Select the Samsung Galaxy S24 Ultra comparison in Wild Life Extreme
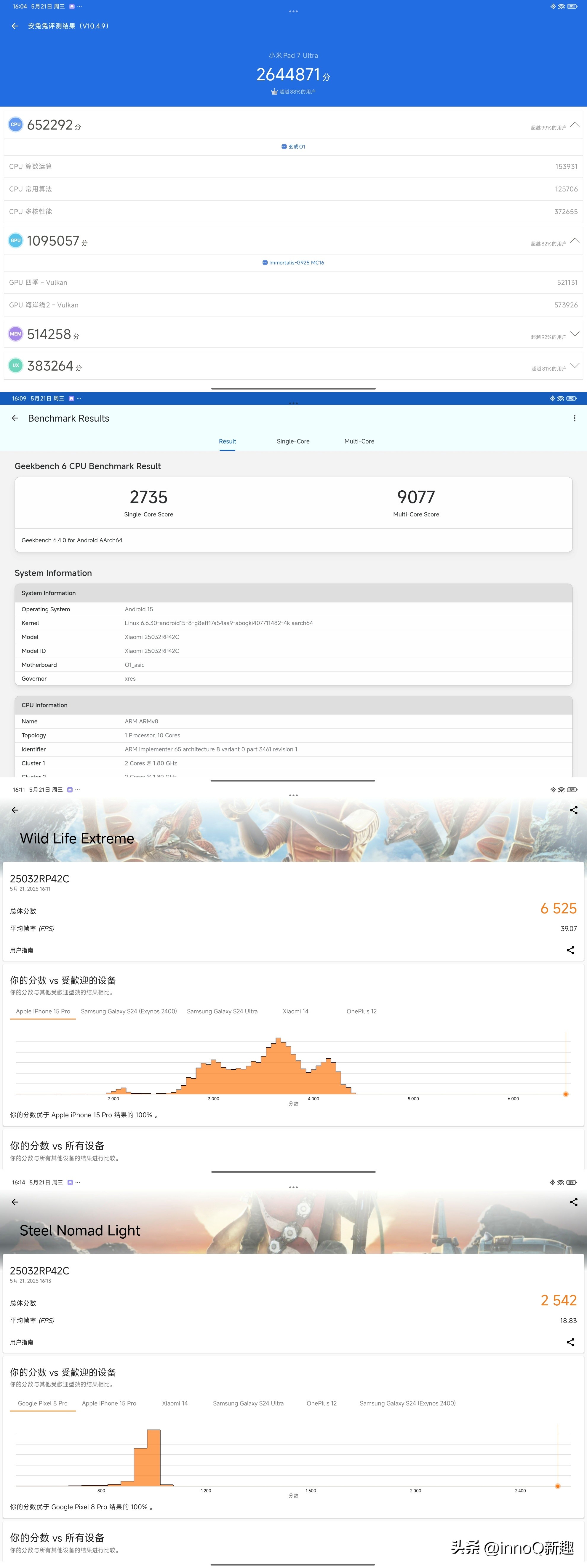The image size is (587, 1568). (x=222, y=1012)
